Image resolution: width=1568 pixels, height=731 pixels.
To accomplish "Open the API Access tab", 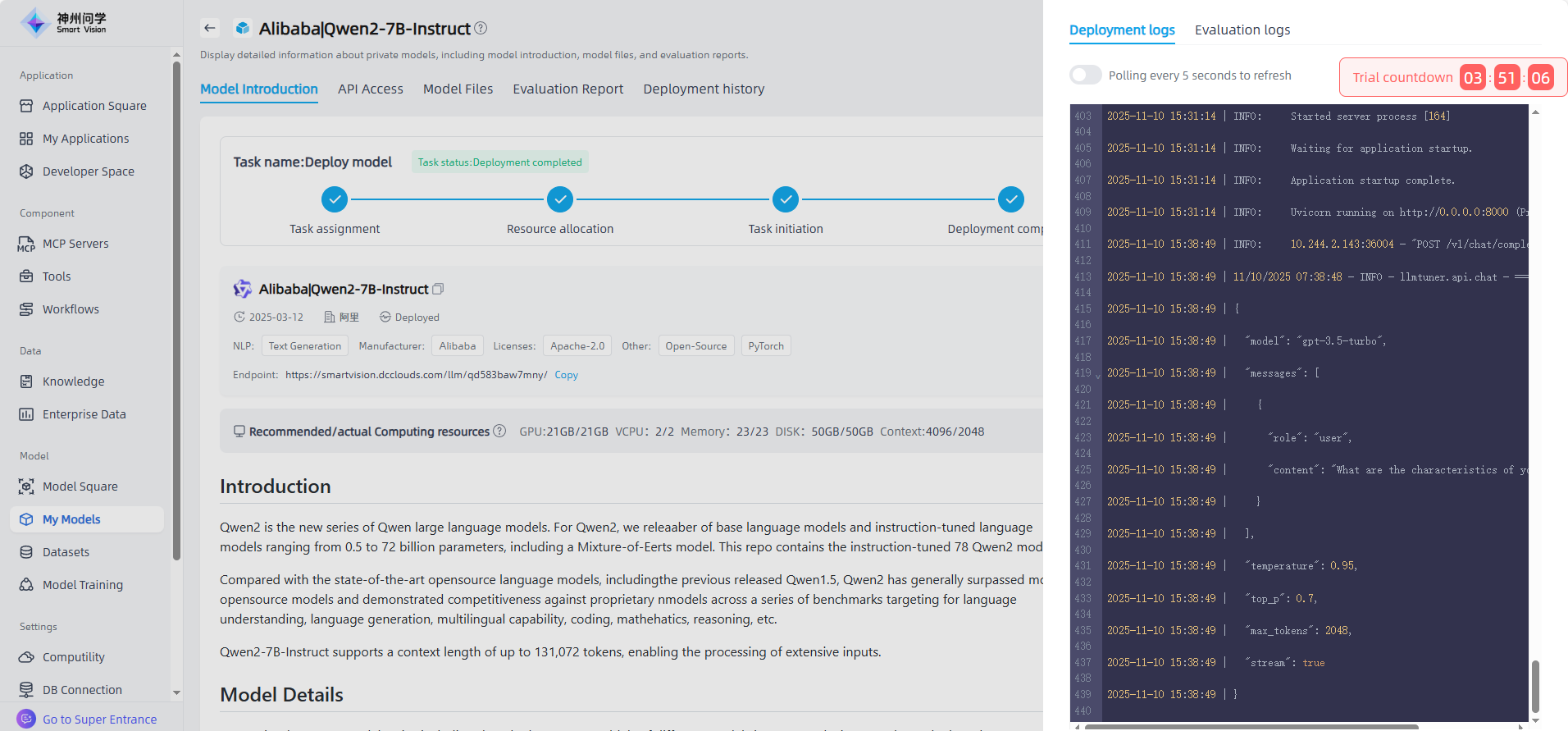I will (370, 89).
